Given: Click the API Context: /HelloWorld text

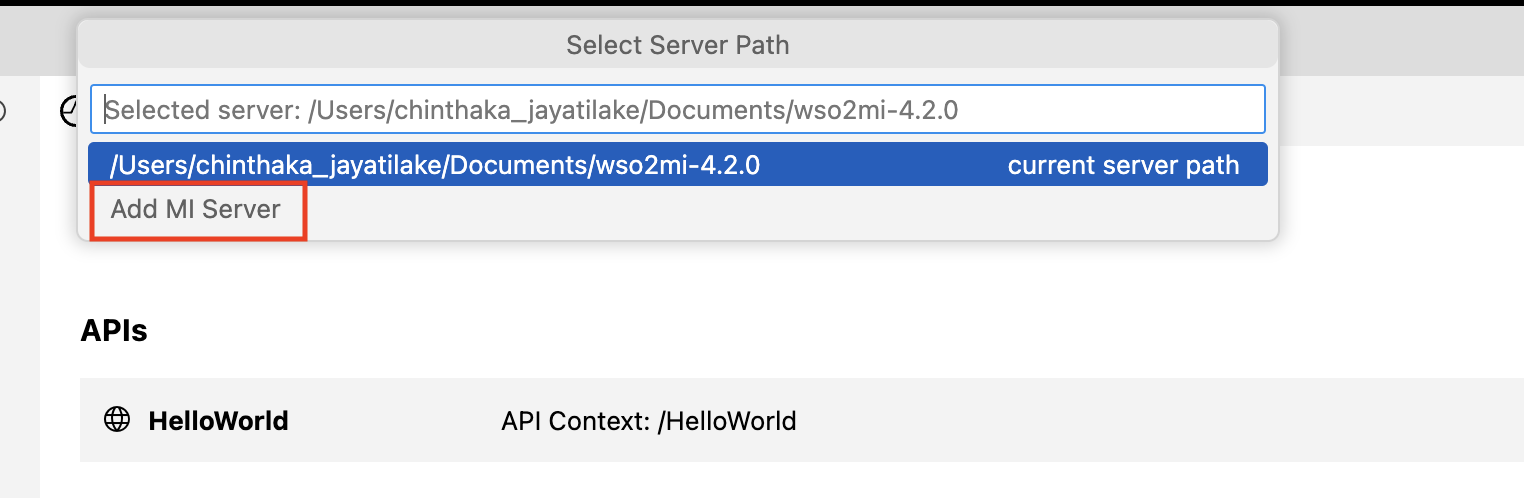Looking at the screenshot, I should pos(648,421).
